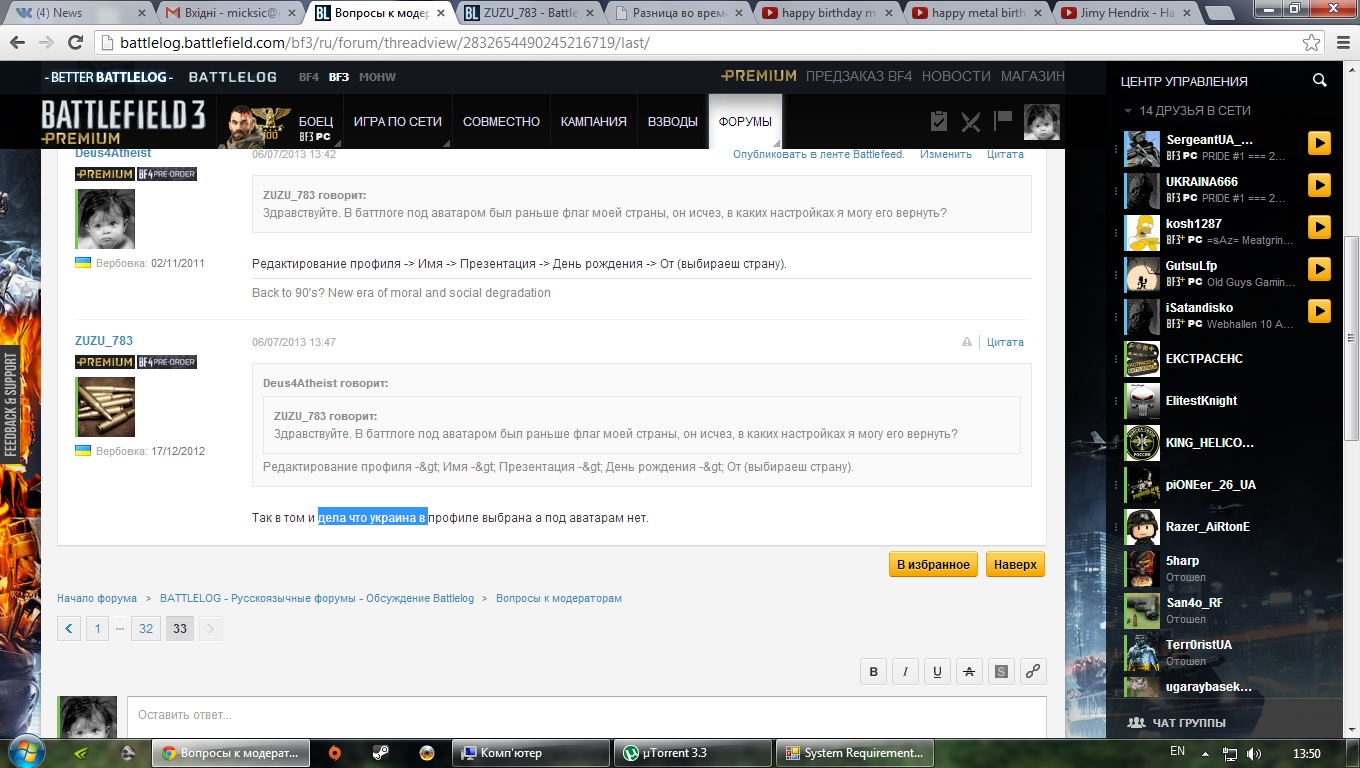Join kosh1287's game via play icon
The height and width of the screenshot is (768, 1360).
pos(1320,228)
